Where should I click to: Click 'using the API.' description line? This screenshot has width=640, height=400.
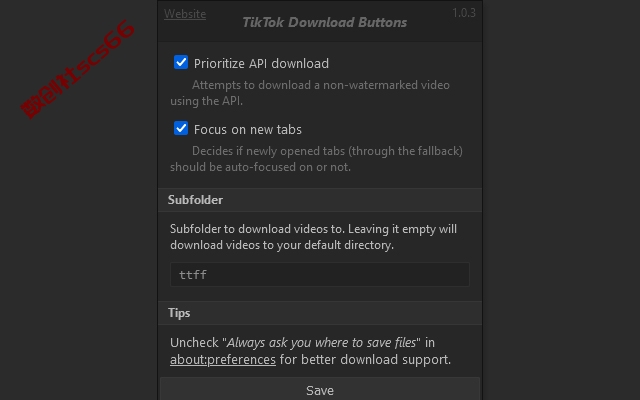click(207, 101)
